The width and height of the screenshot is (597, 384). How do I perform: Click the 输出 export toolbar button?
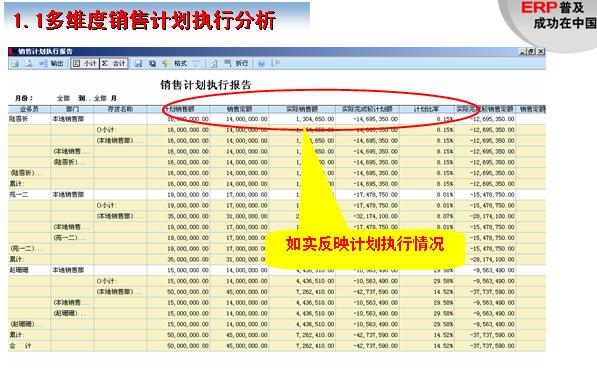(51, 64)
